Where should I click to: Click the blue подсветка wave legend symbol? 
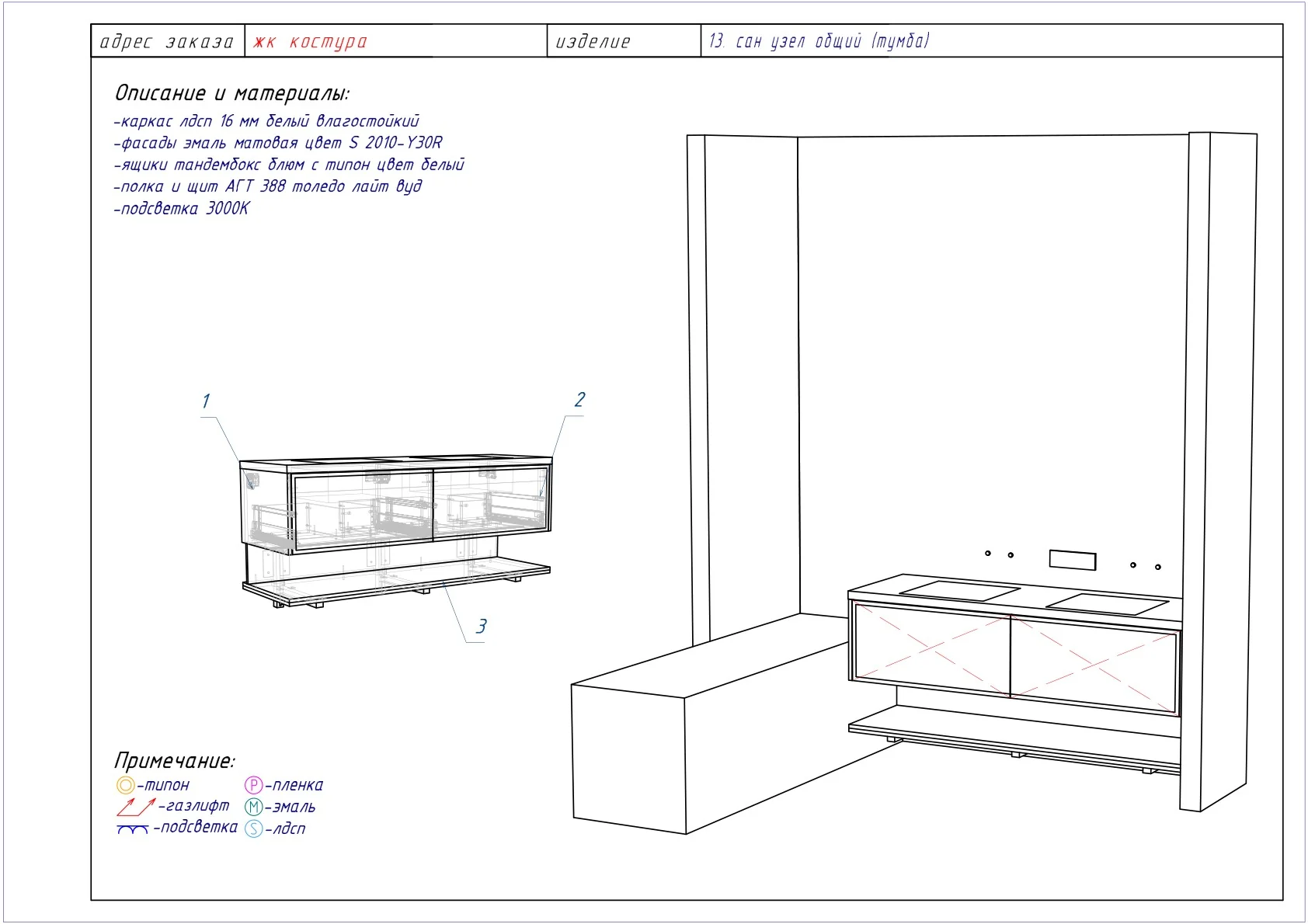click(x=133, y=829)
